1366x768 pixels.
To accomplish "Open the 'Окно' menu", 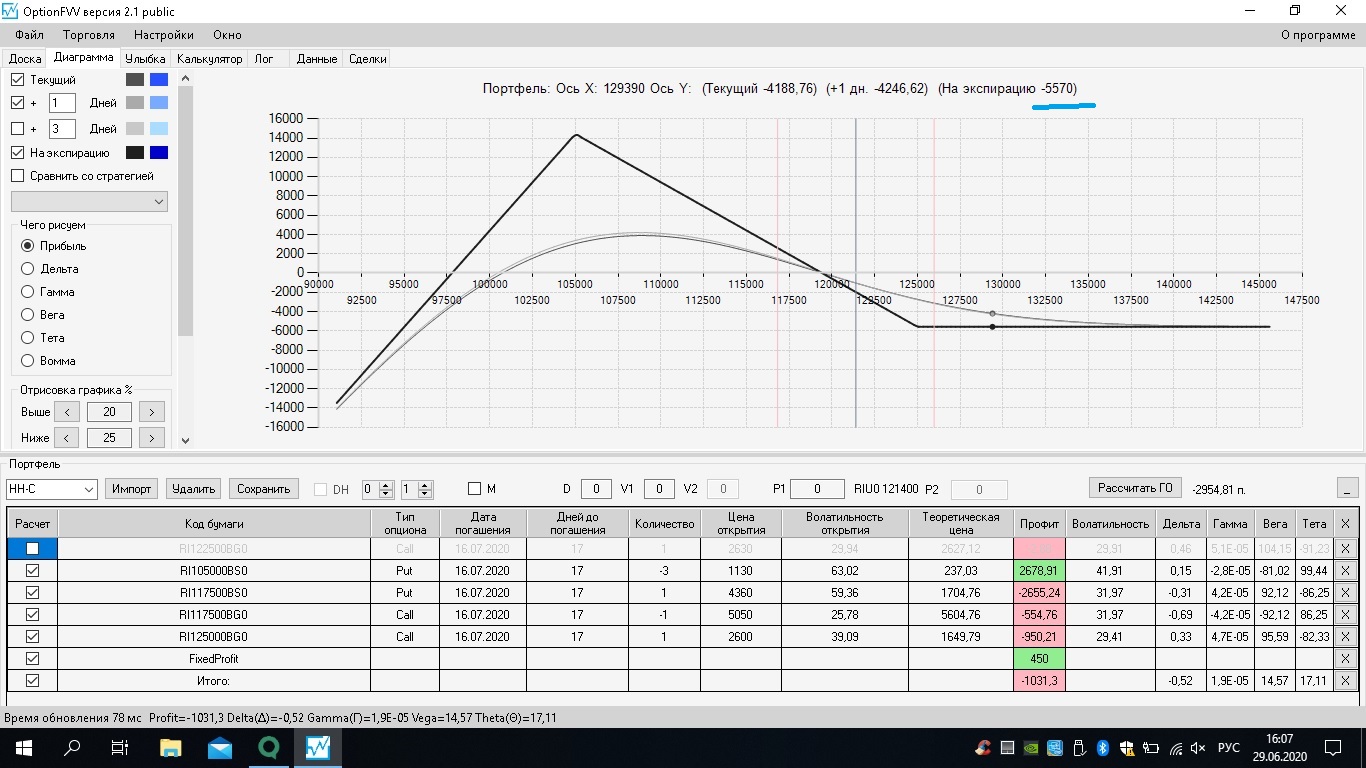I will pyautogui.click(x=227, y=35).
